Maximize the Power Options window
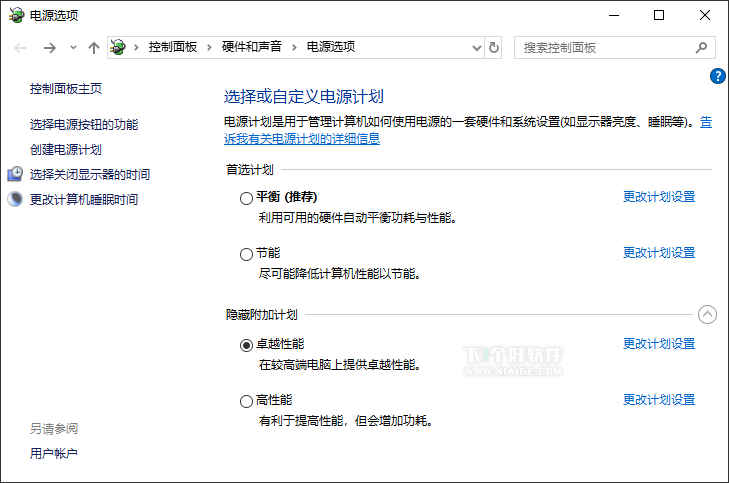729x483 pixels. click(659, 15)
